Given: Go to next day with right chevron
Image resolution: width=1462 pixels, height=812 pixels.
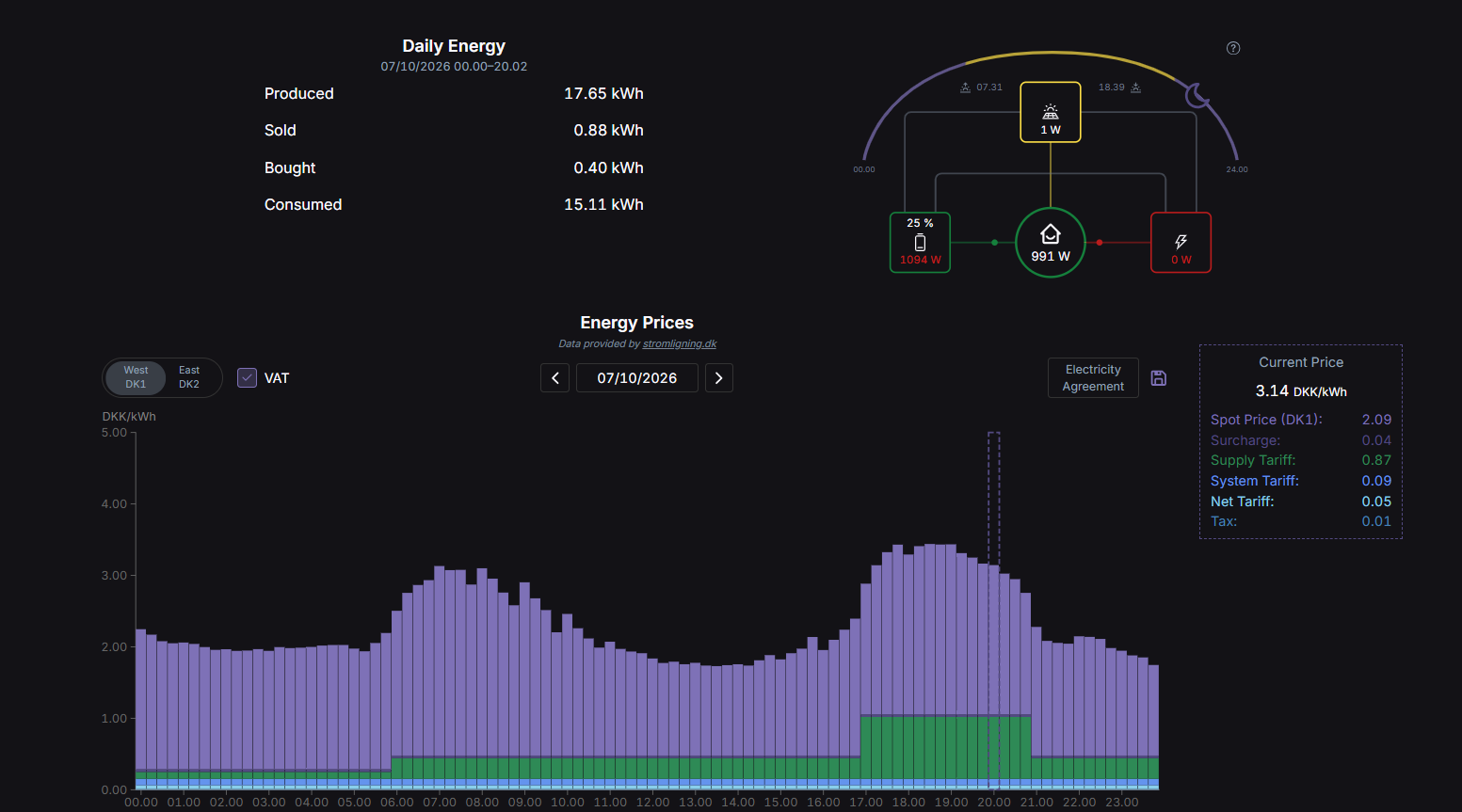Looking at the screenshot, I should point(719,378).
